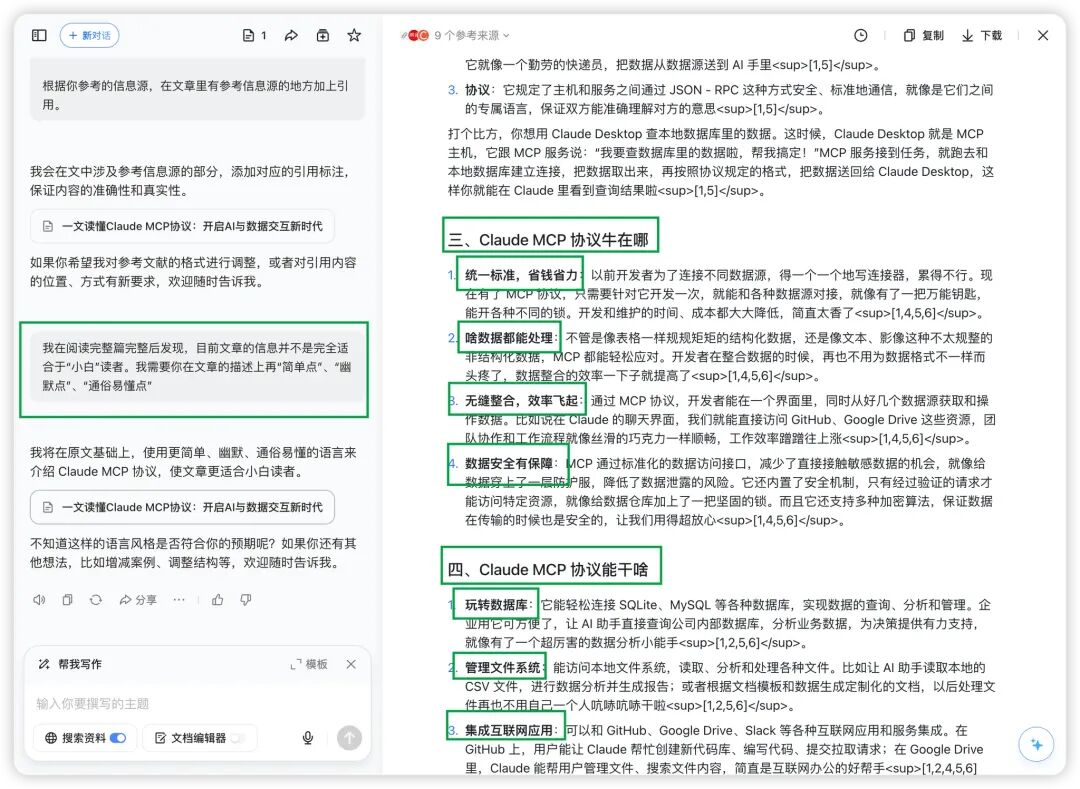The width and height of the screenshot is (1080, 789).
Task: Download the document with 下载 button
Action: (982, 35)
